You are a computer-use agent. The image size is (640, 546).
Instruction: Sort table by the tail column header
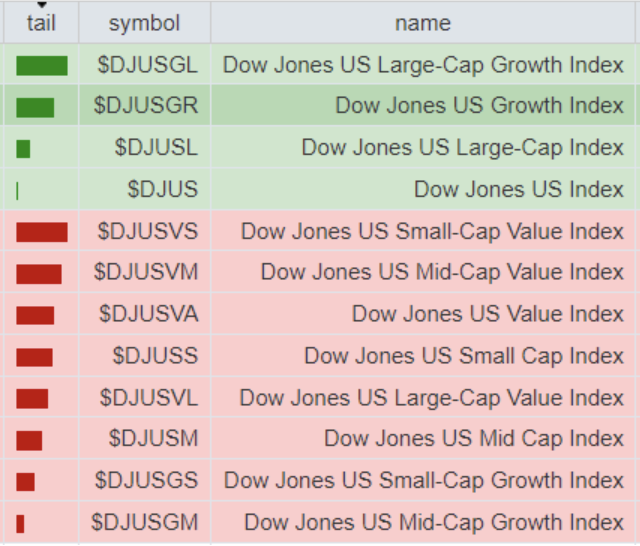(41, 23)
